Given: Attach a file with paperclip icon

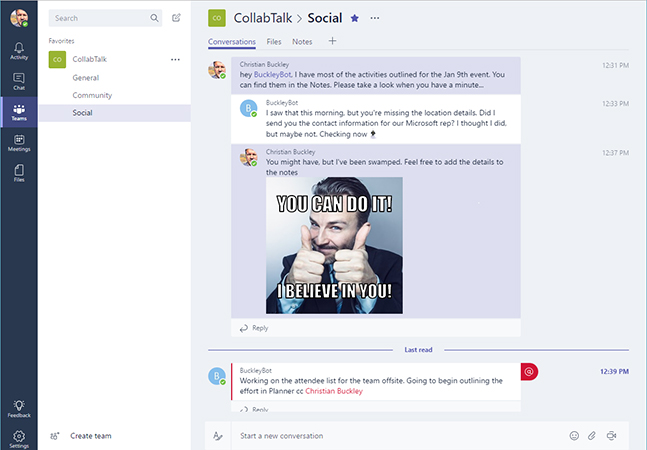Looking at the screenshot, I should (592, 436).
